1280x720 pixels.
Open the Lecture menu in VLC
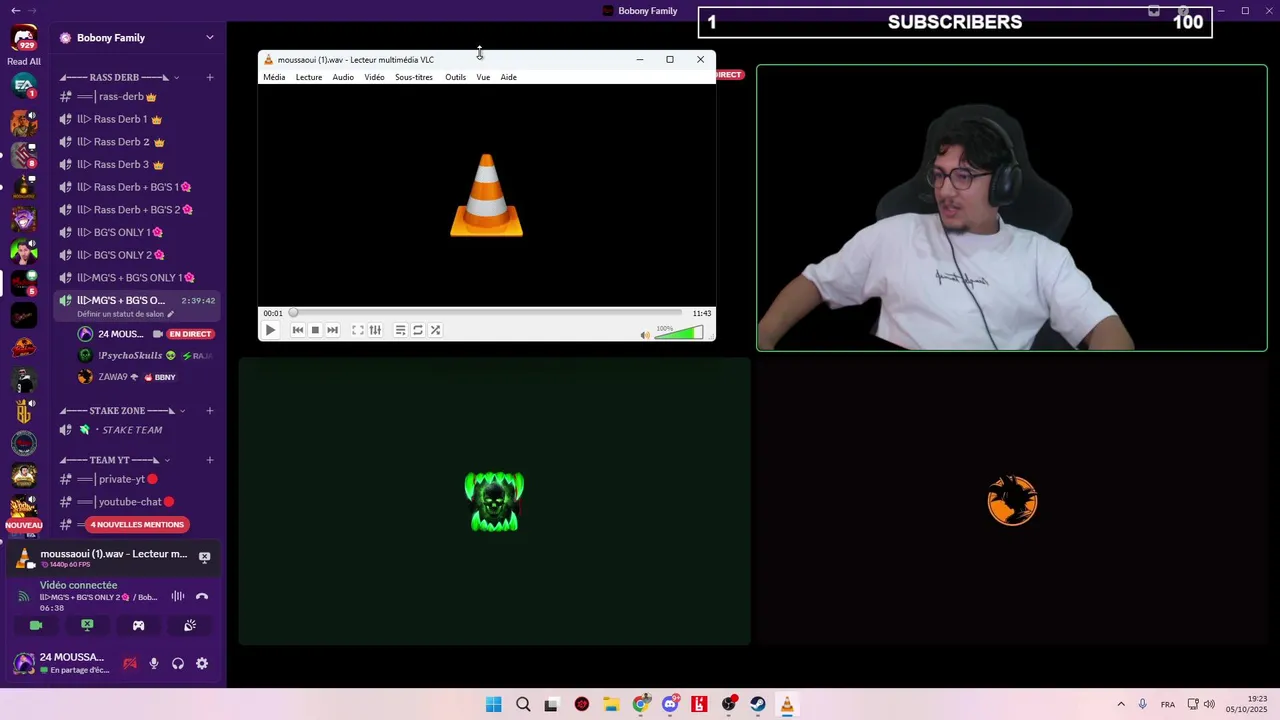click(309, 77)
